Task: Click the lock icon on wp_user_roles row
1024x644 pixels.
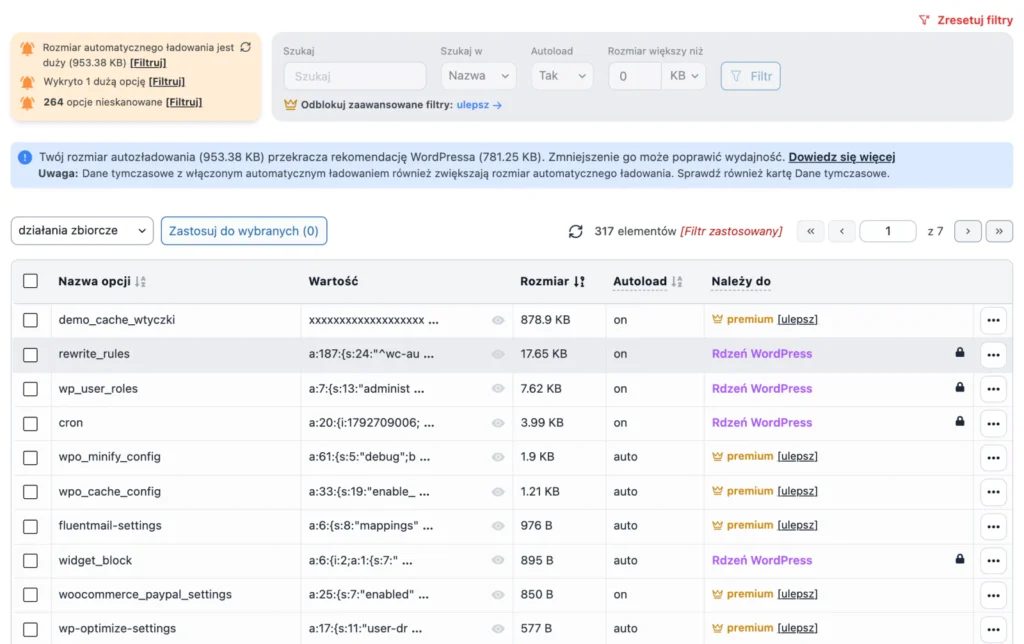Action: click(x=959, y=387)
